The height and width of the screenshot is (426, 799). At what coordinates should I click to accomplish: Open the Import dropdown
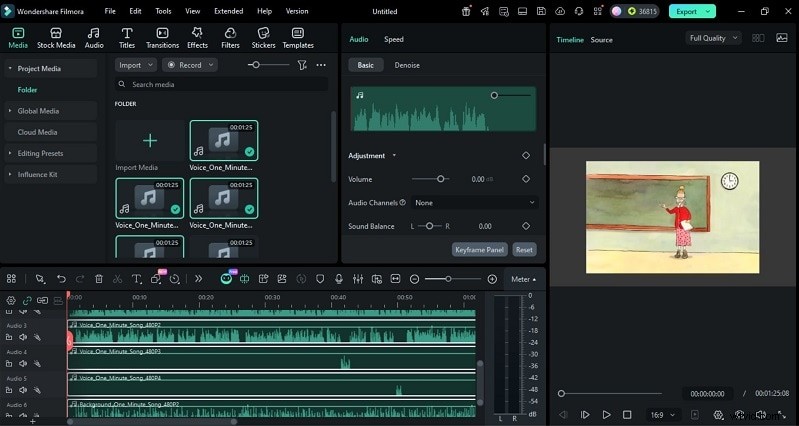(x=136, y=65)
